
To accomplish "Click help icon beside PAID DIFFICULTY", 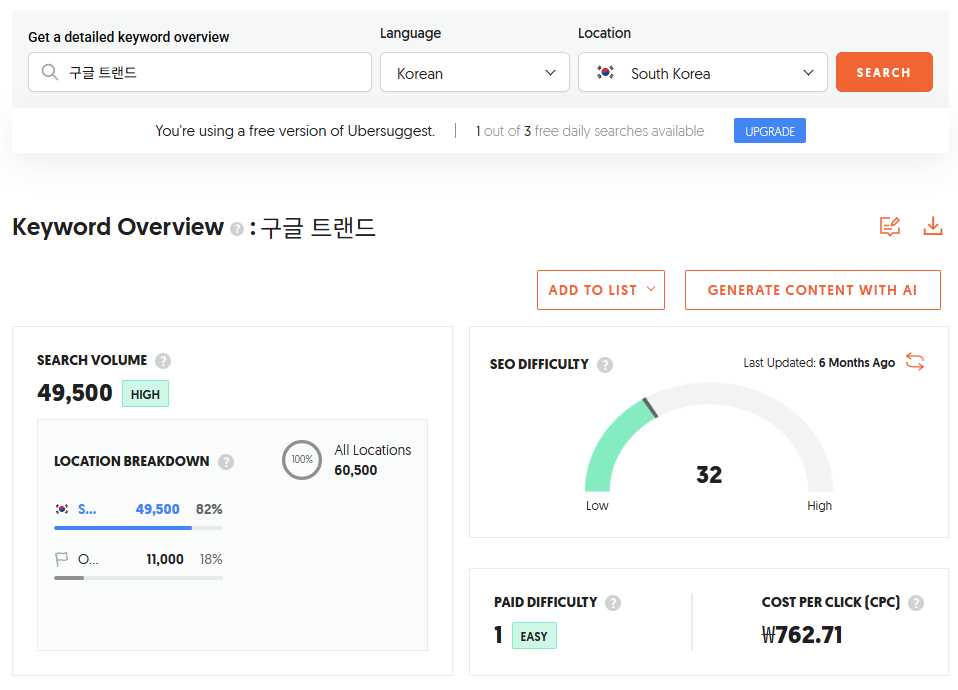I will [x=613, y=603].
